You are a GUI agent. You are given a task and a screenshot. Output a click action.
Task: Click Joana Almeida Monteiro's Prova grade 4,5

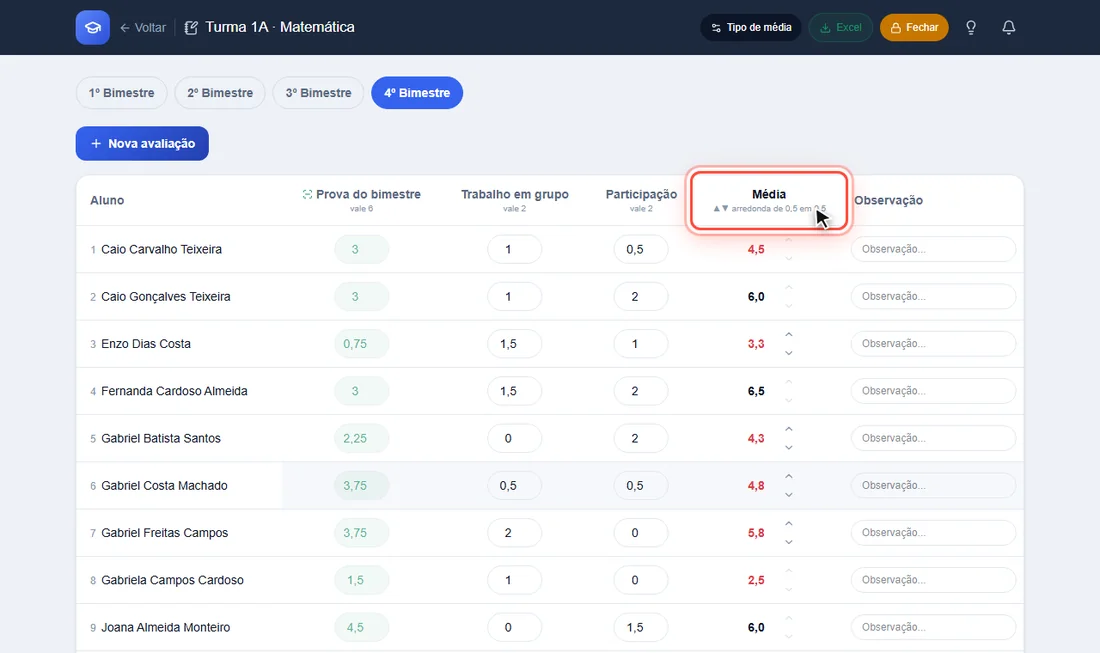361,627
